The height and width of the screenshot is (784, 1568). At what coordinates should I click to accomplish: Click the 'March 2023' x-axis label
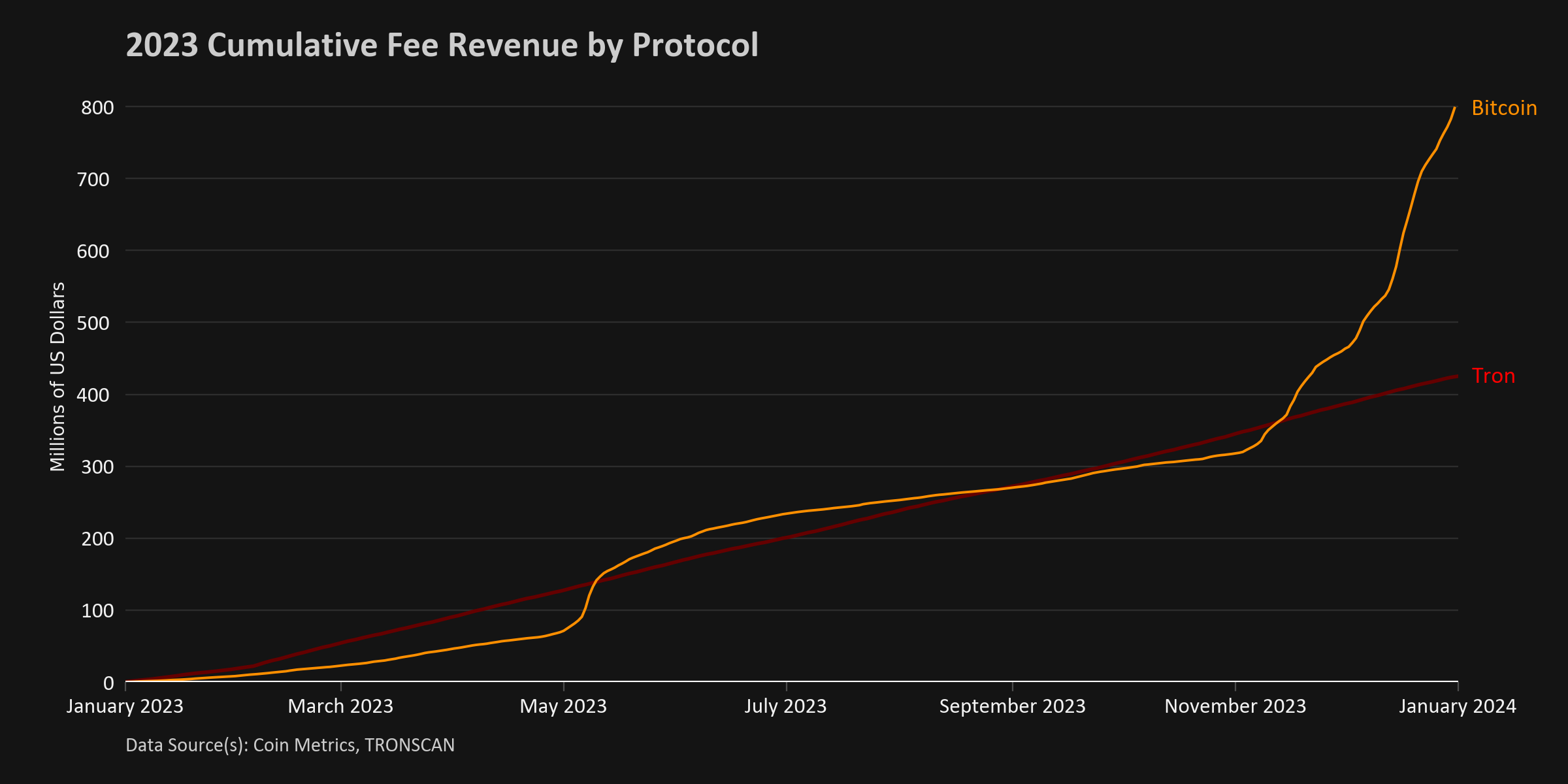340,706
